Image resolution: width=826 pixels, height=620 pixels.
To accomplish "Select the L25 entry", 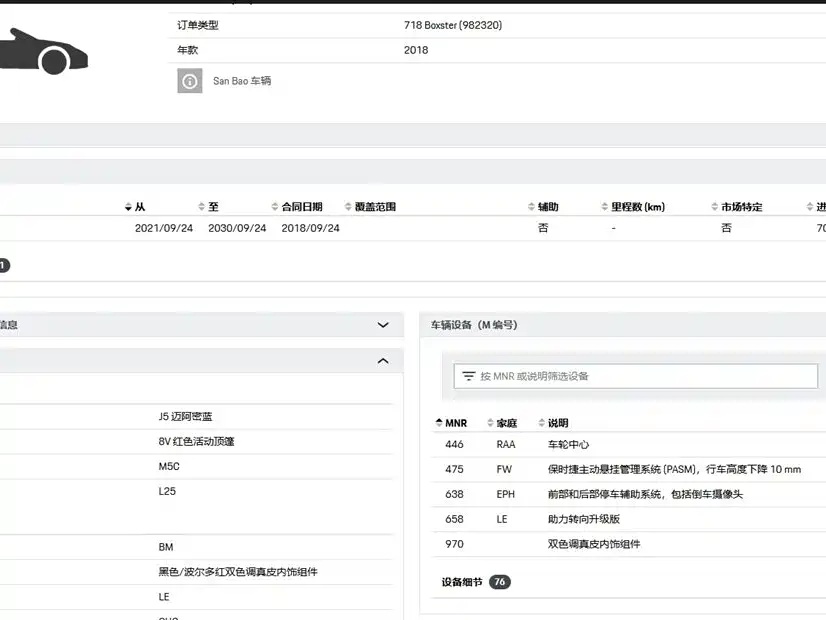I will point(167,491).
